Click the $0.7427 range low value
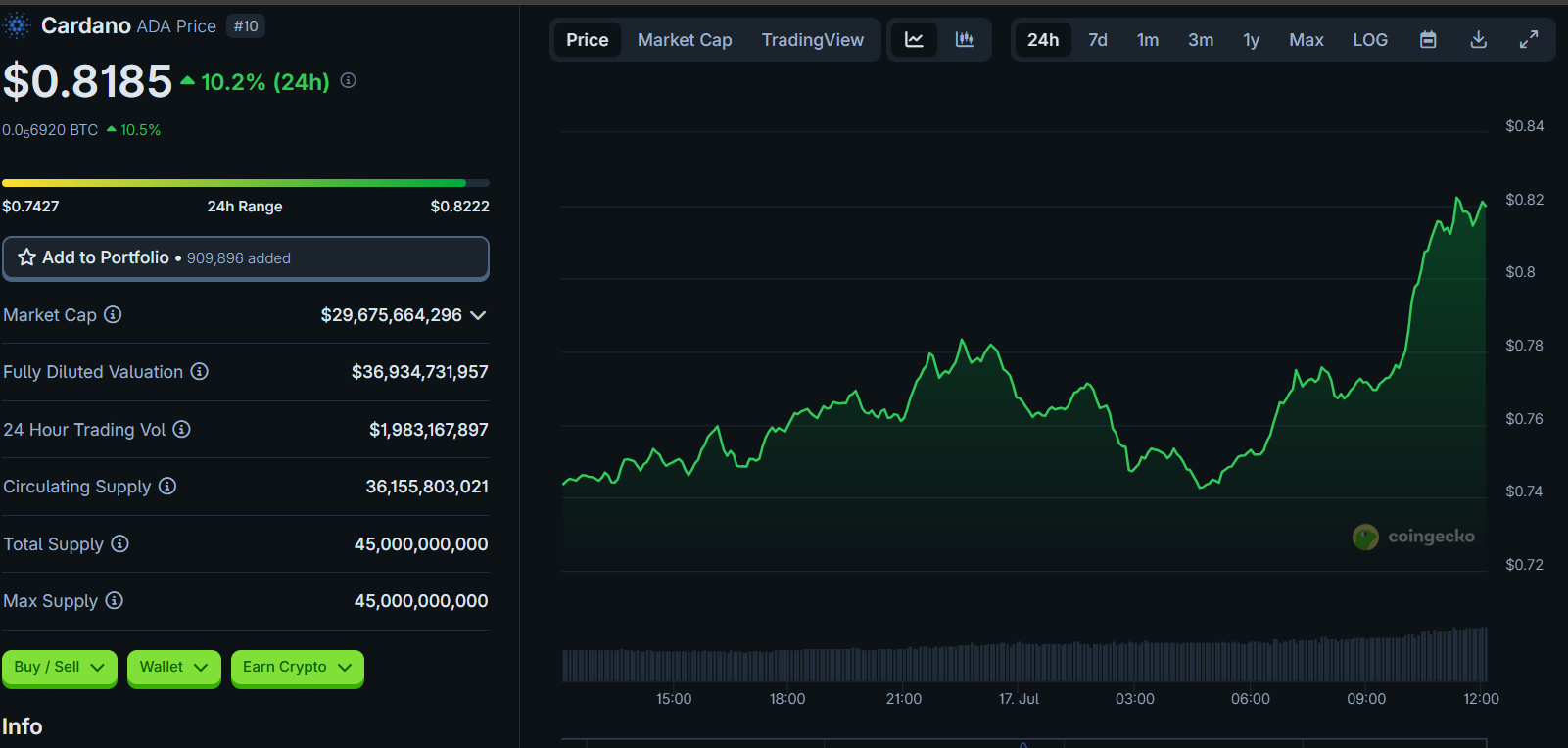The image size is (1568, 748). pyautogui.click(x=30, y=207)
